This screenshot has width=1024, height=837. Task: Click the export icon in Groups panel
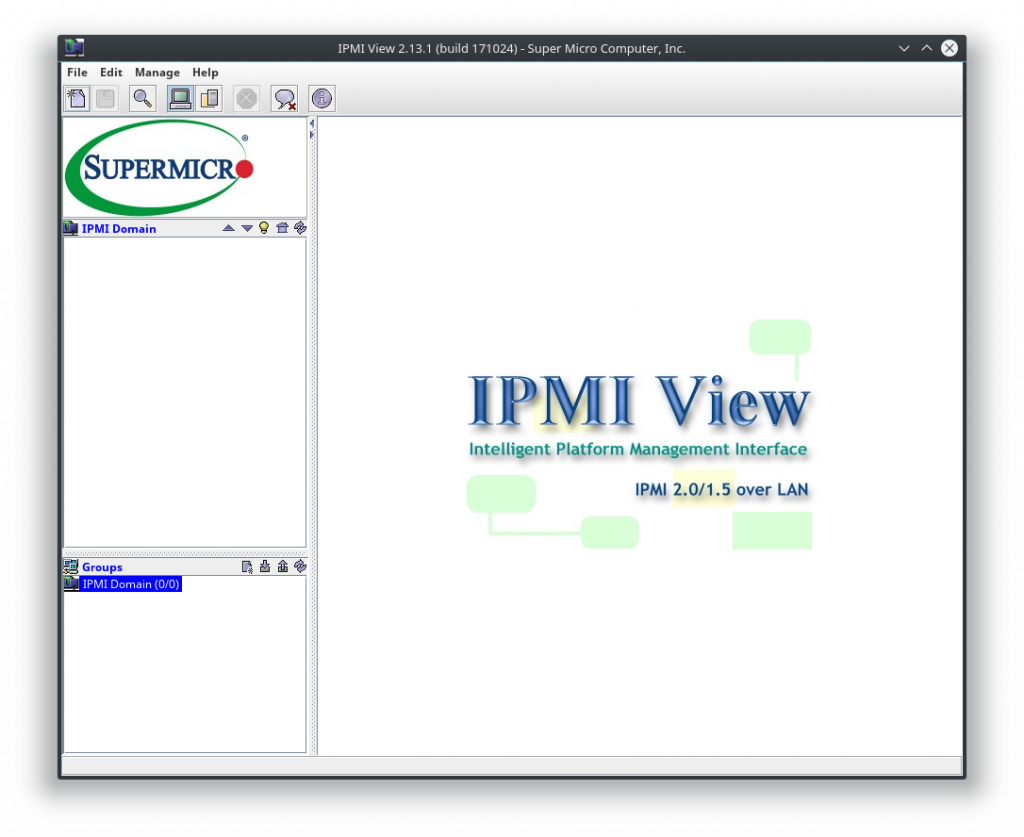point(282,566)
